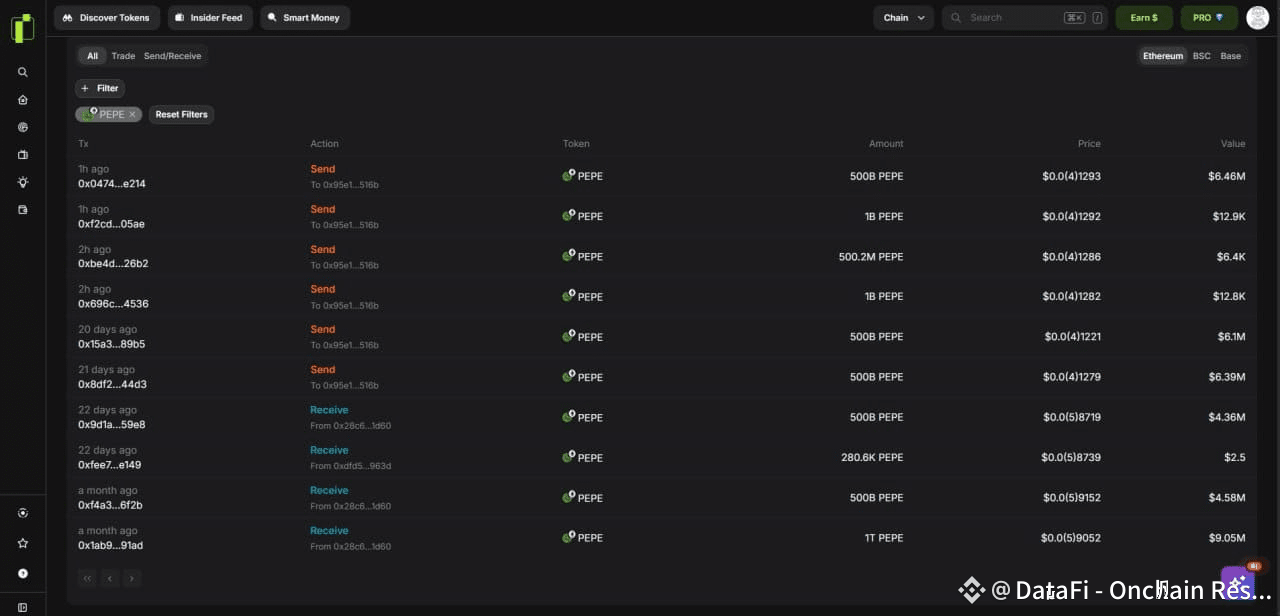Image resolution: width=1280 pixels, height=616 pixels.
Task: Open transaction 0x8df2...44d3
Action: click(x=112, y=385)
